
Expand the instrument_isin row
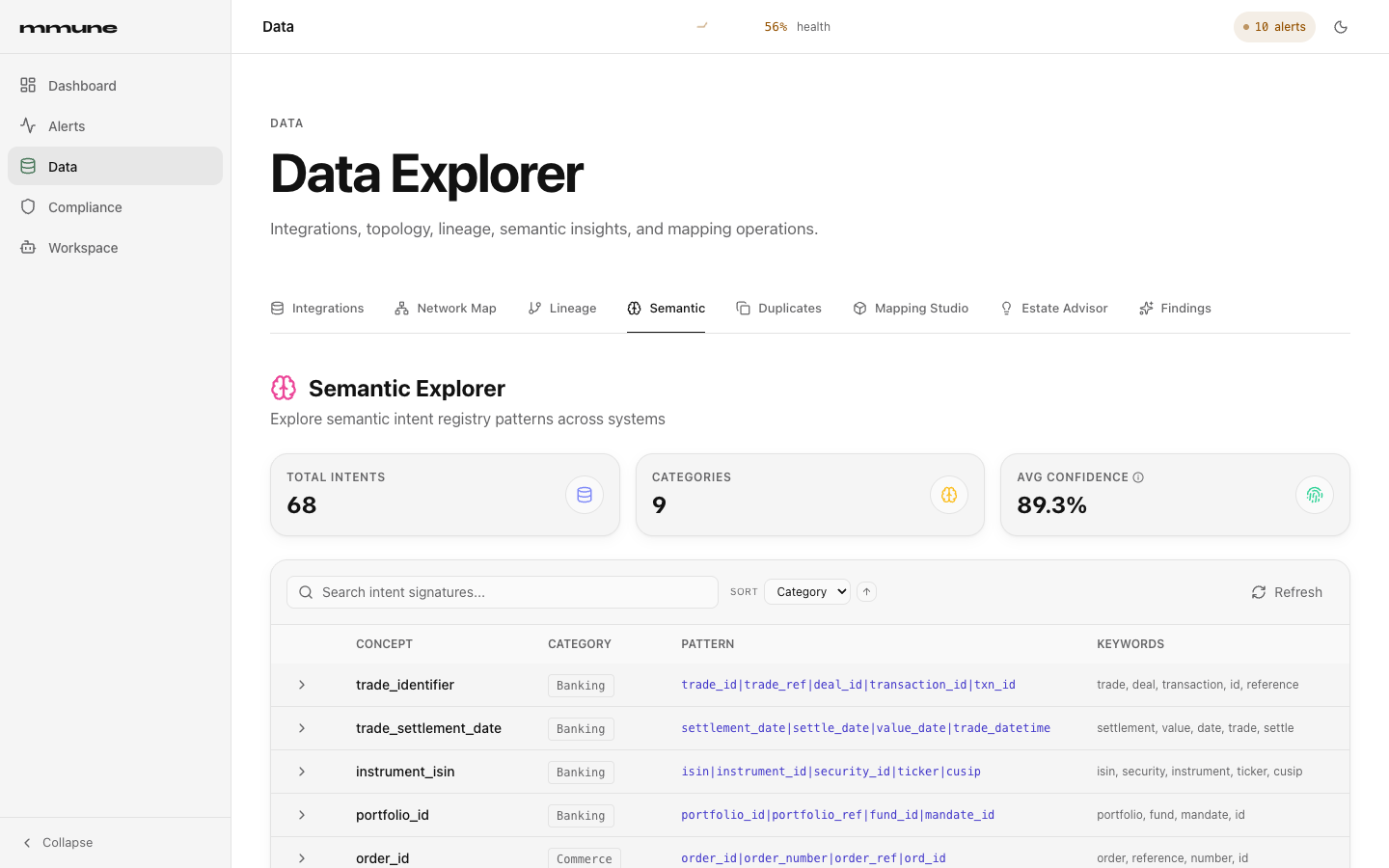pos(302,772)
